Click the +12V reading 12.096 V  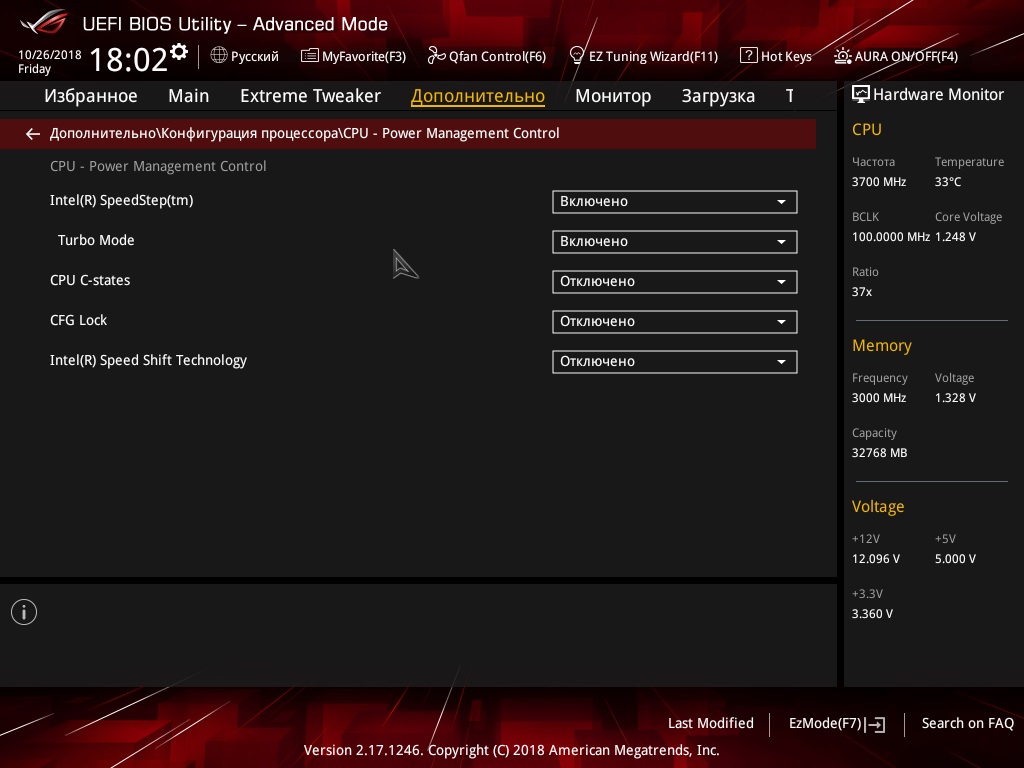coord(876,559)
